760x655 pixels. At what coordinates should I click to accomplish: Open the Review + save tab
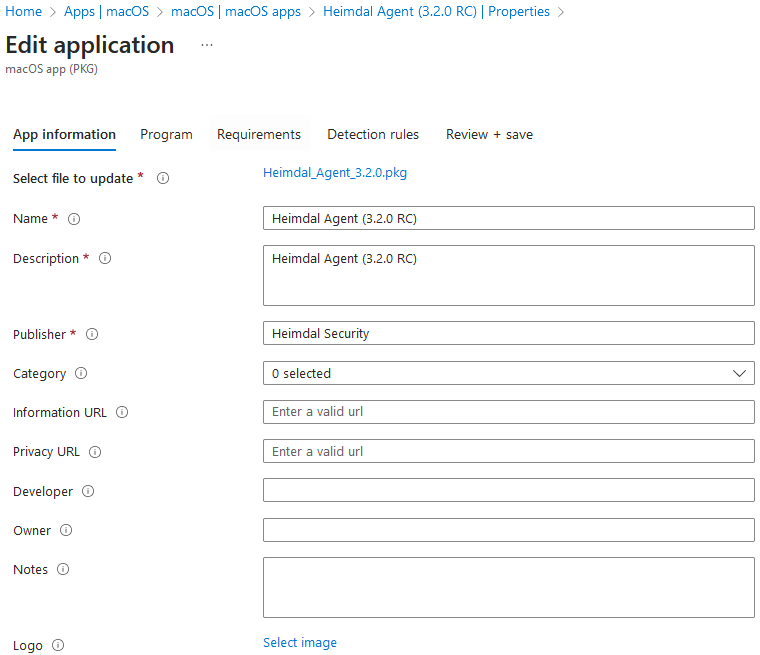click(x=489, y=135)
